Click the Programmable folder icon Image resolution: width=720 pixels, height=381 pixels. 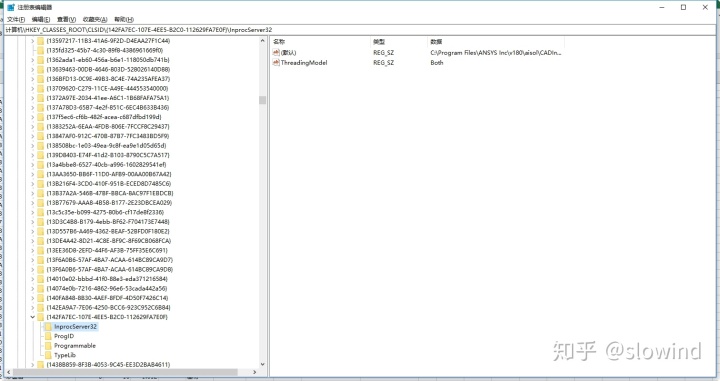click(x=48, y=346)
